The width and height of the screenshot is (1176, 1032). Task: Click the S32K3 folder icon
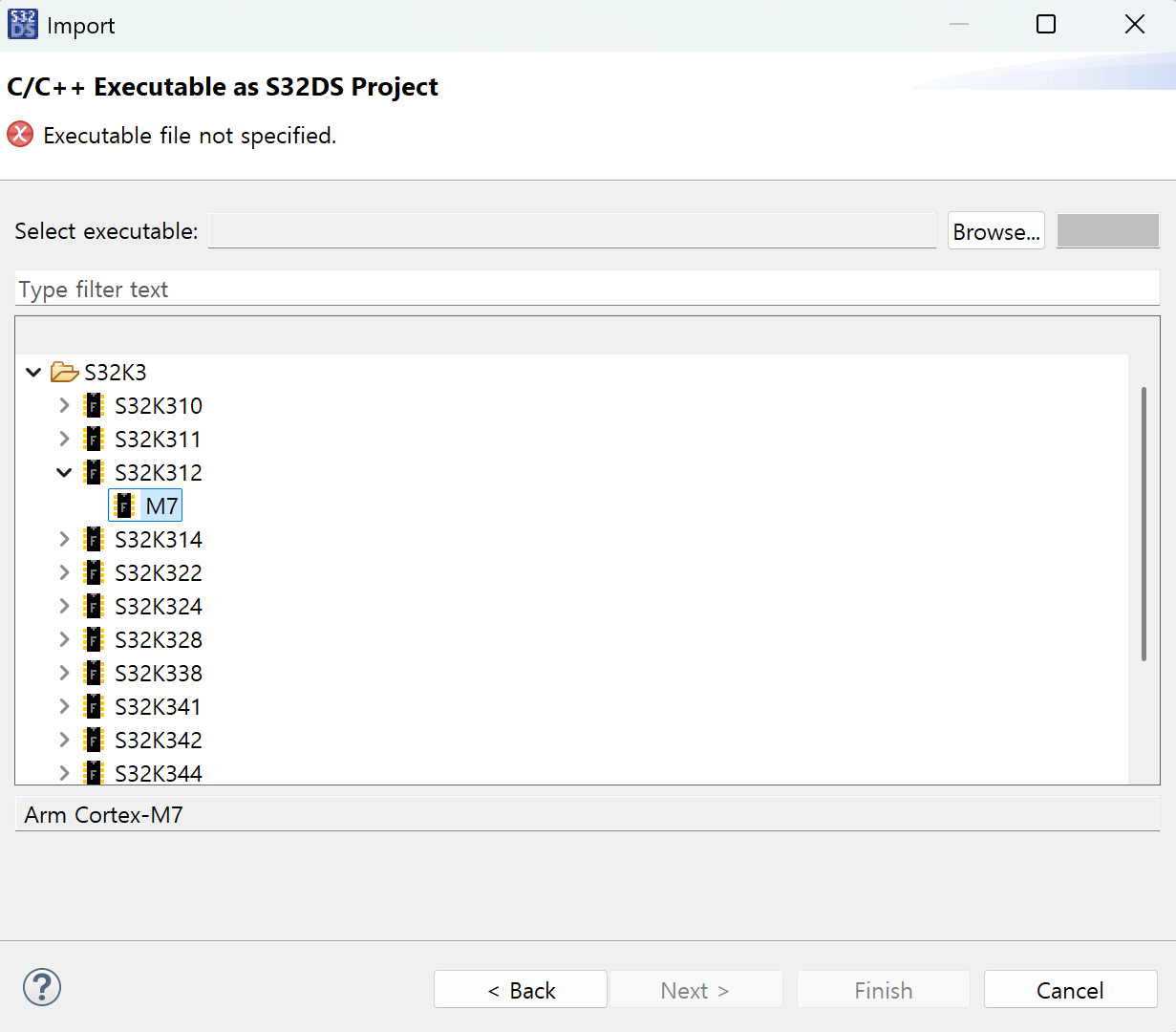pyautogui.click(x=64, y=372)
